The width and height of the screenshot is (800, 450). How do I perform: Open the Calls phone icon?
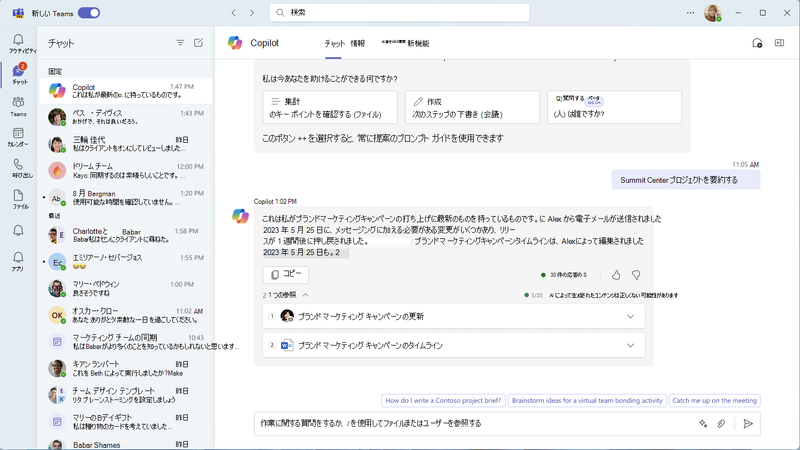(x=18, y=164)
